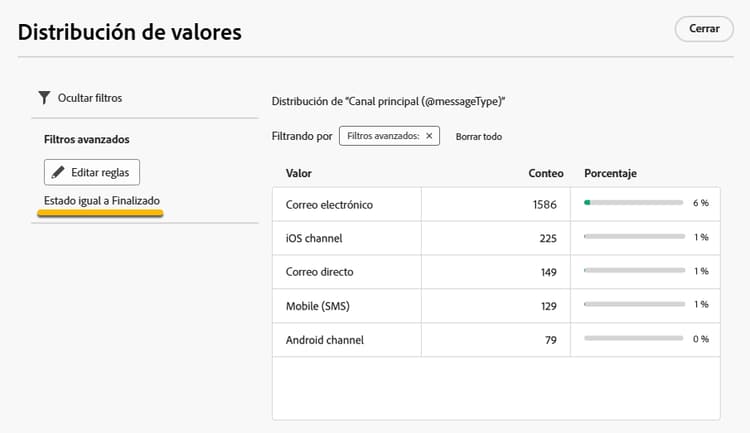Viewport: 750px width, 433px height.
Task: Sort by the Conteo column header
Action: tap(545, 173)
